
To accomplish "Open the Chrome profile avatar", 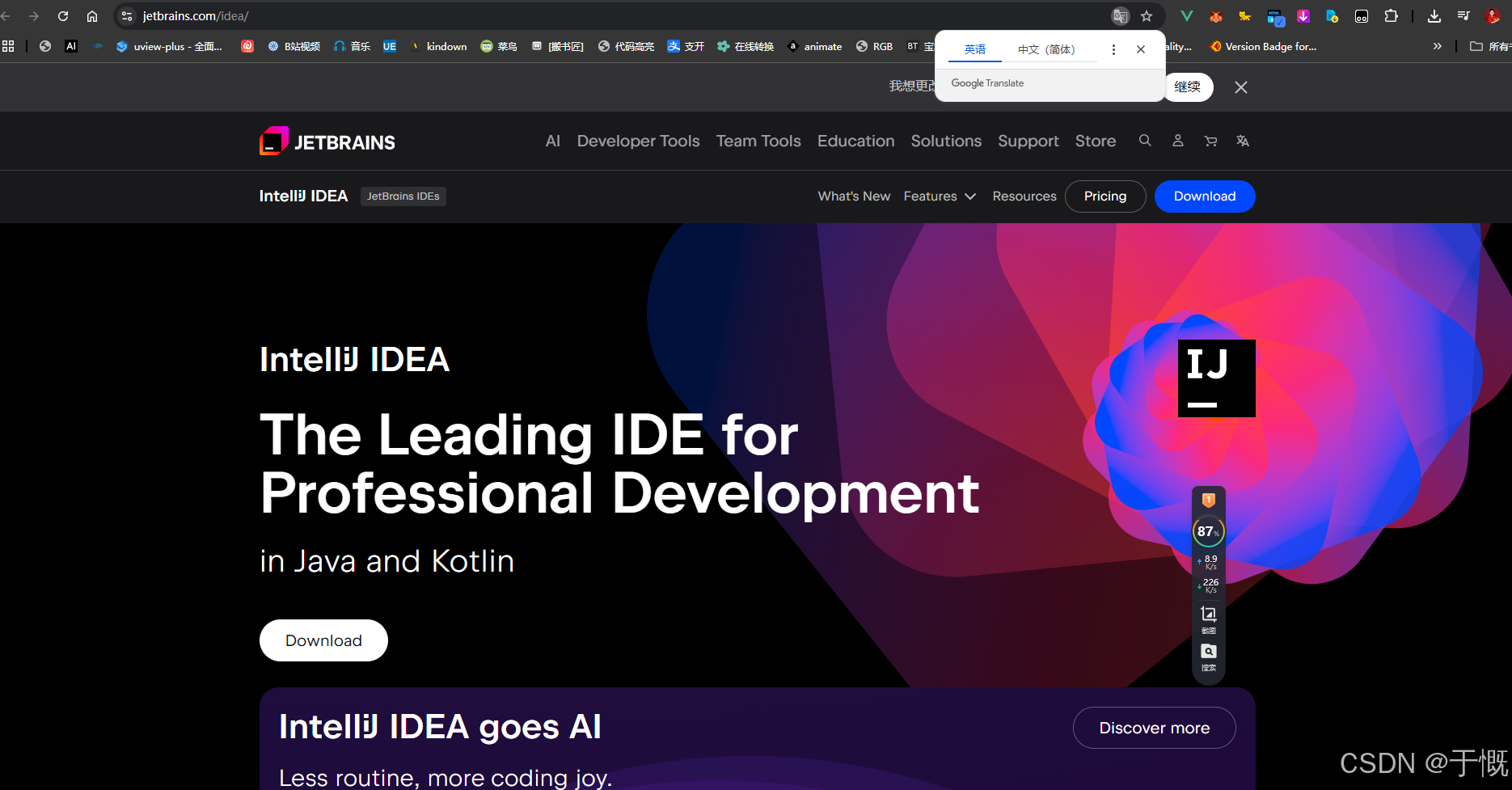I will (1493, 16).
